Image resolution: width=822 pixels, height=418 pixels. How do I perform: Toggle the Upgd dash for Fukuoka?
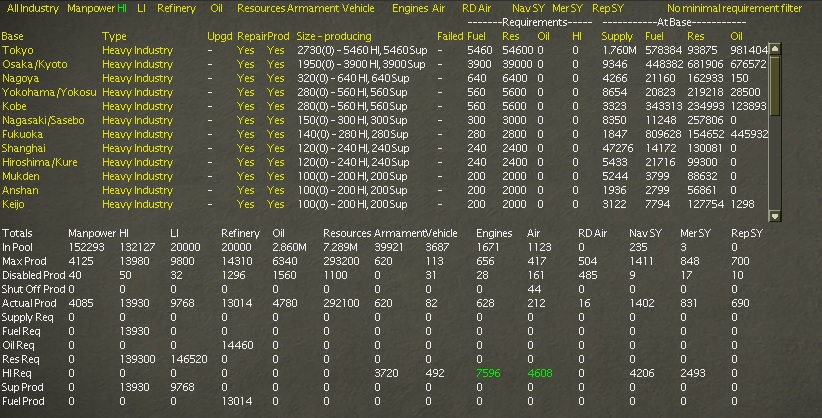tap(210, 134)
